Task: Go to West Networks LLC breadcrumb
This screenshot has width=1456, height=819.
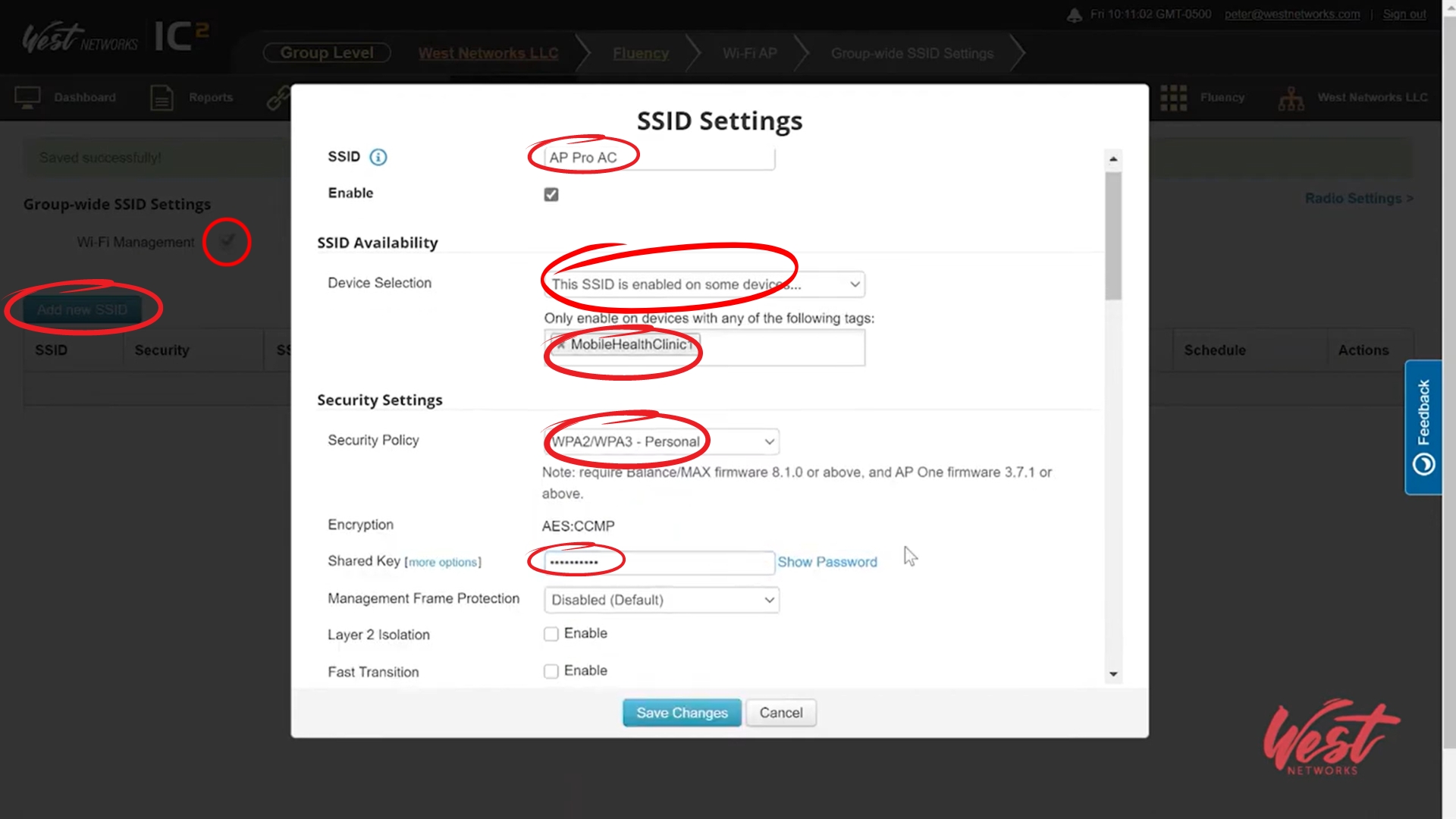Action: point(488,53)
